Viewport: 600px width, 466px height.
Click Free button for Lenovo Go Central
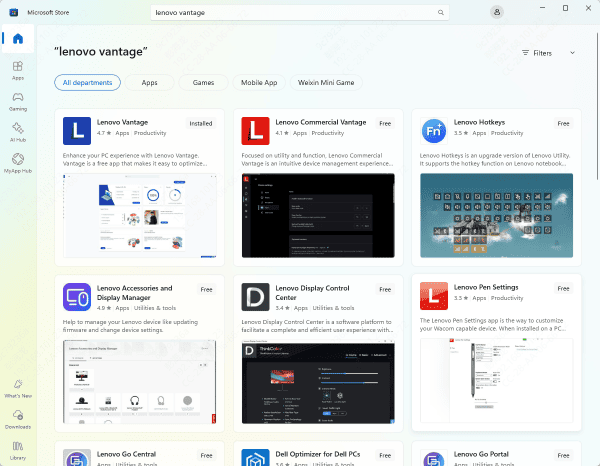206,455
